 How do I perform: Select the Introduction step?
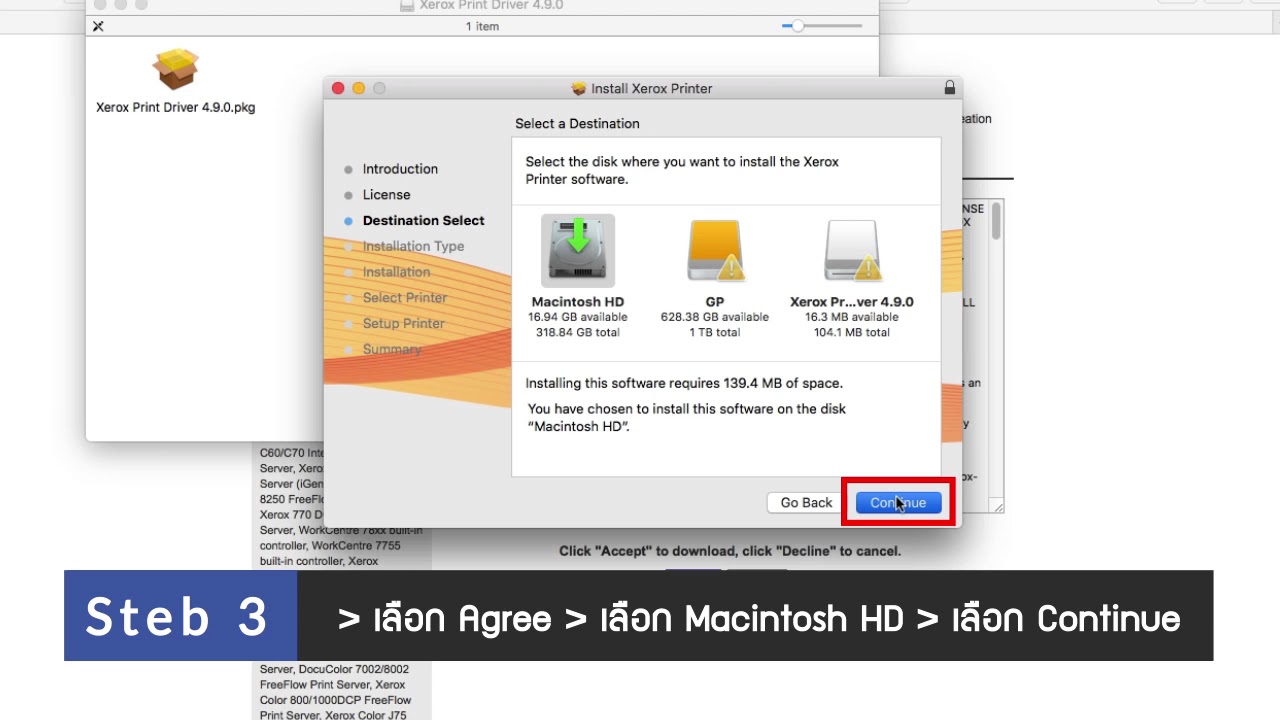[x=400, y=169]
